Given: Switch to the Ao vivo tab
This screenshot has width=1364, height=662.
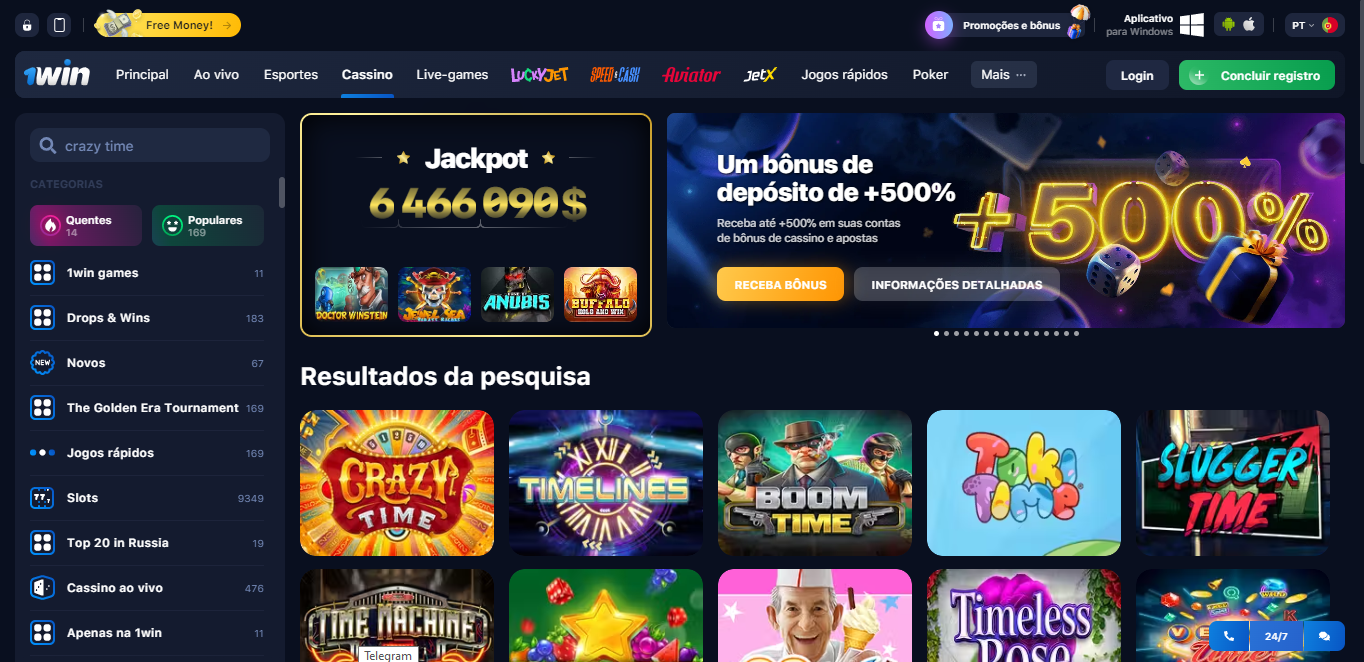Looking at the screenshot, I should [216, 75].
